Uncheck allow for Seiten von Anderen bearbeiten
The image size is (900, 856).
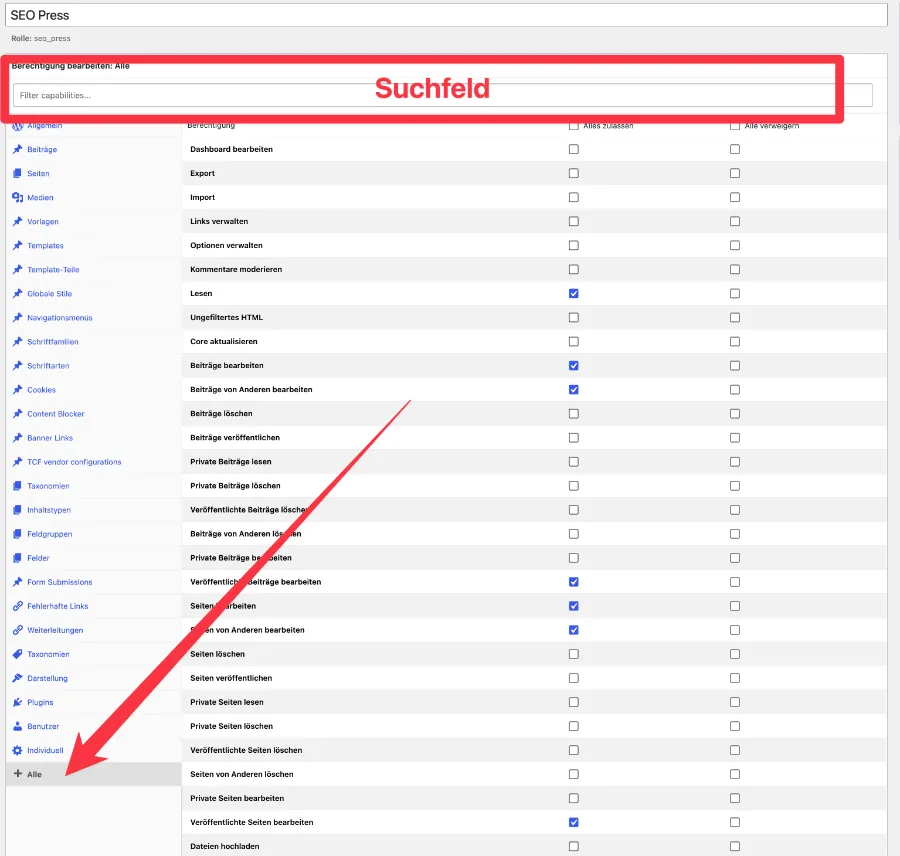pos(573,630)
